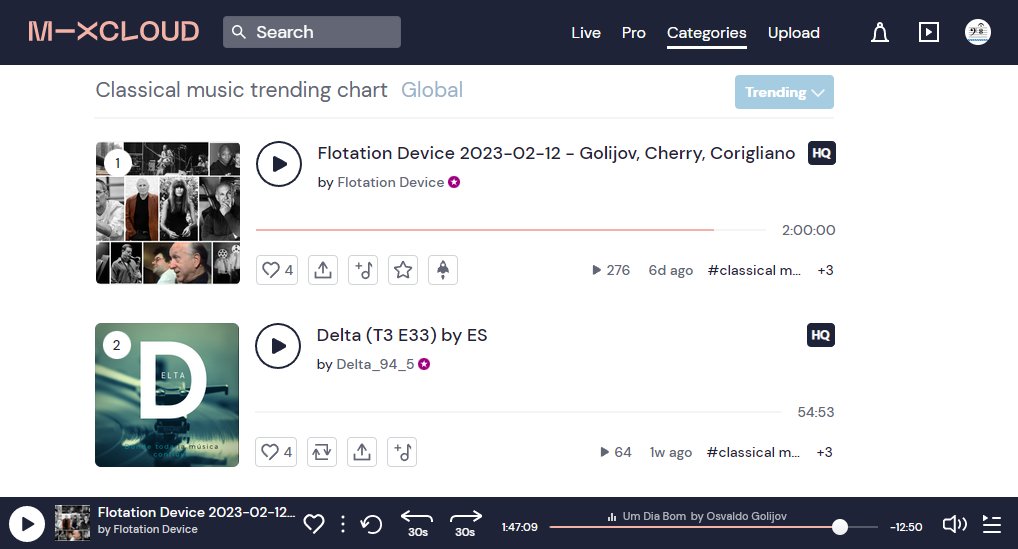Screen dimensions: 1018x549
Task: Open the Flotation Device show thumbnail
Action: point(168,213)
